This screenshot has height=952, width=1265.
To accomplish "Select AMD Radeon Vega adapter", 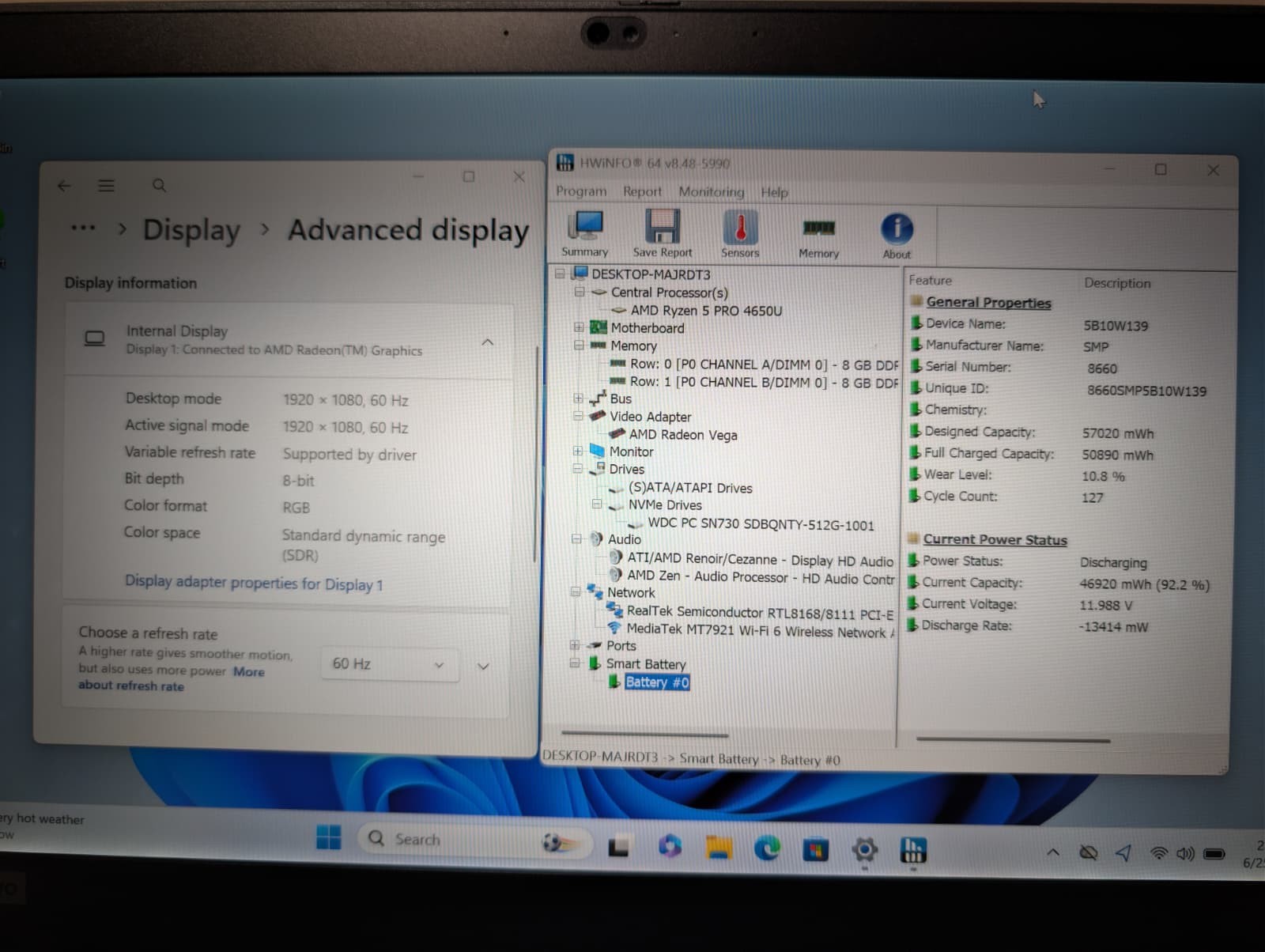I will click(x=683, y=435).
